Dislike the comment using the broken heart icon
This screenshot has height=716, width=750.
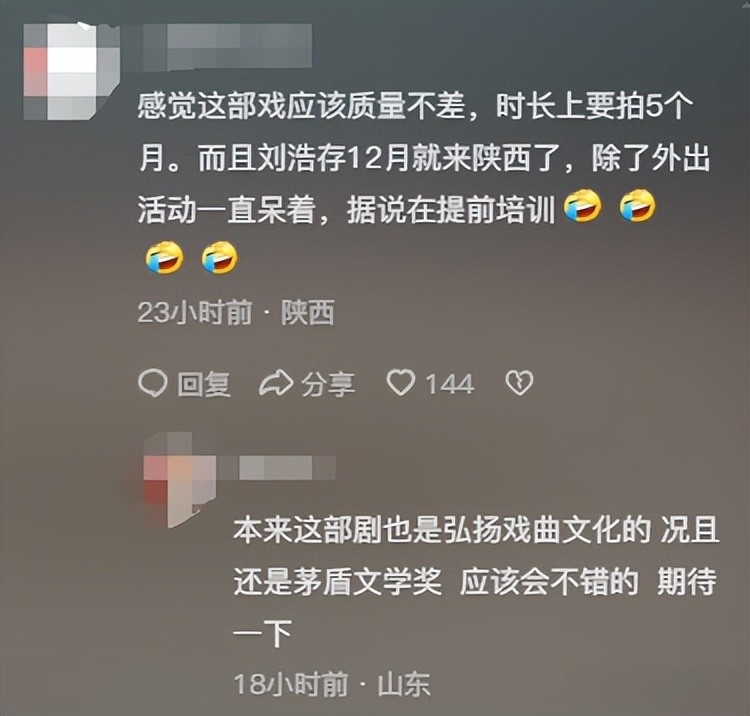click(519, 384)
